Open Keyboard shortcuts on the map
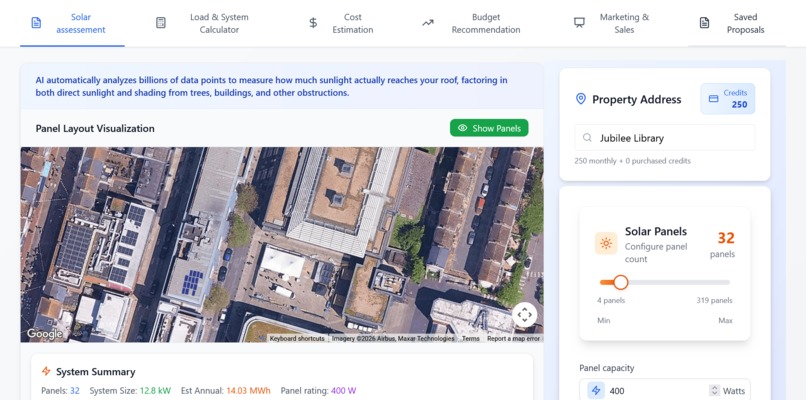Image resolution: width=806 pixels, height=400 pixels. [297, 339]
